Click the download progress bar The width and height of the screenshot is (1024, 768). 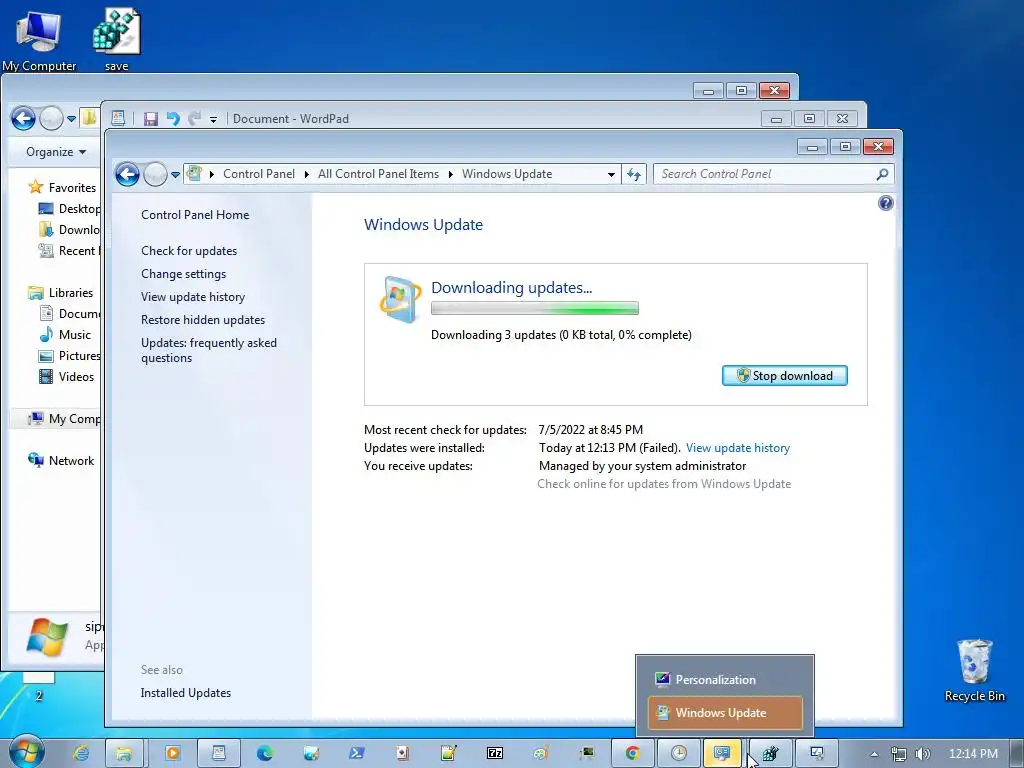click(535, 308)
